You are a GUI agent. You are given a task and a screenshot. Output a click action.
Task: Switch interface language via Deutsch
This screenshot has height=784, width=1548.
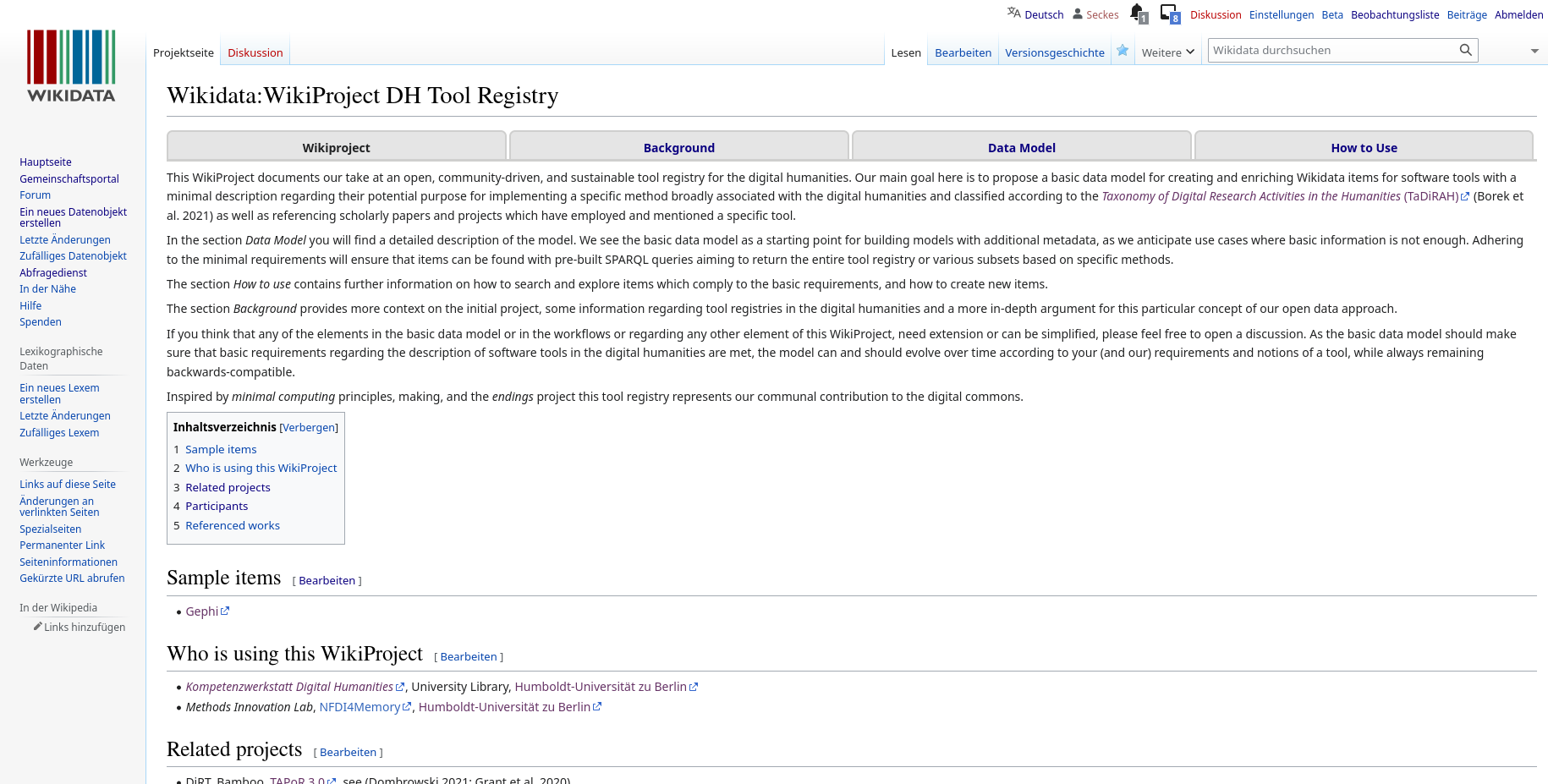(x=1045, y=14)
